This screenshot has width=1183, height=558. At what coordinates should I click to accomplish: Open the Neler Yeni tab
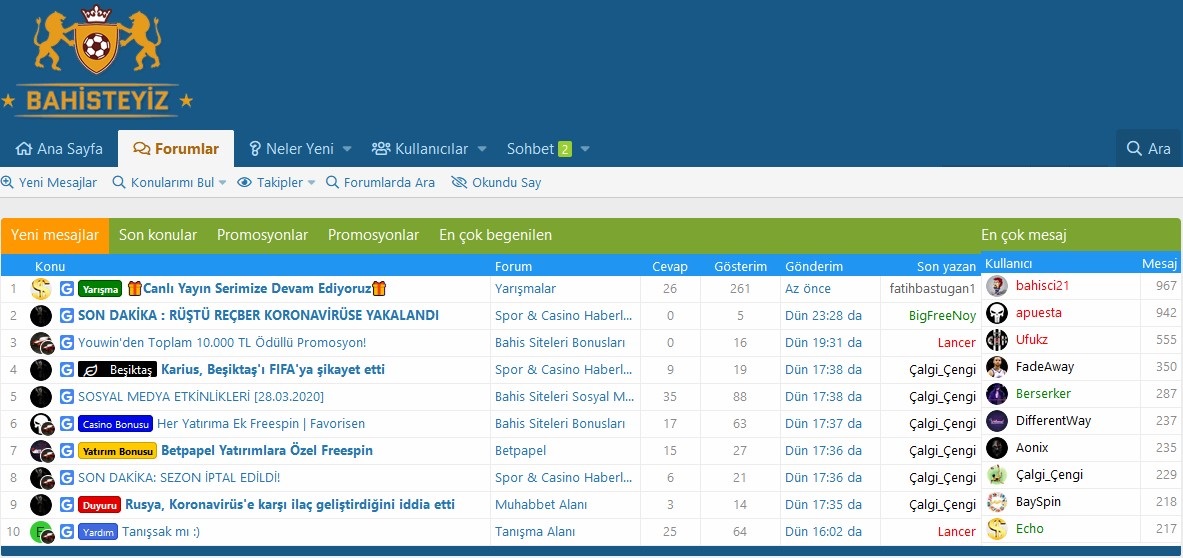click(x=291, y=149)
